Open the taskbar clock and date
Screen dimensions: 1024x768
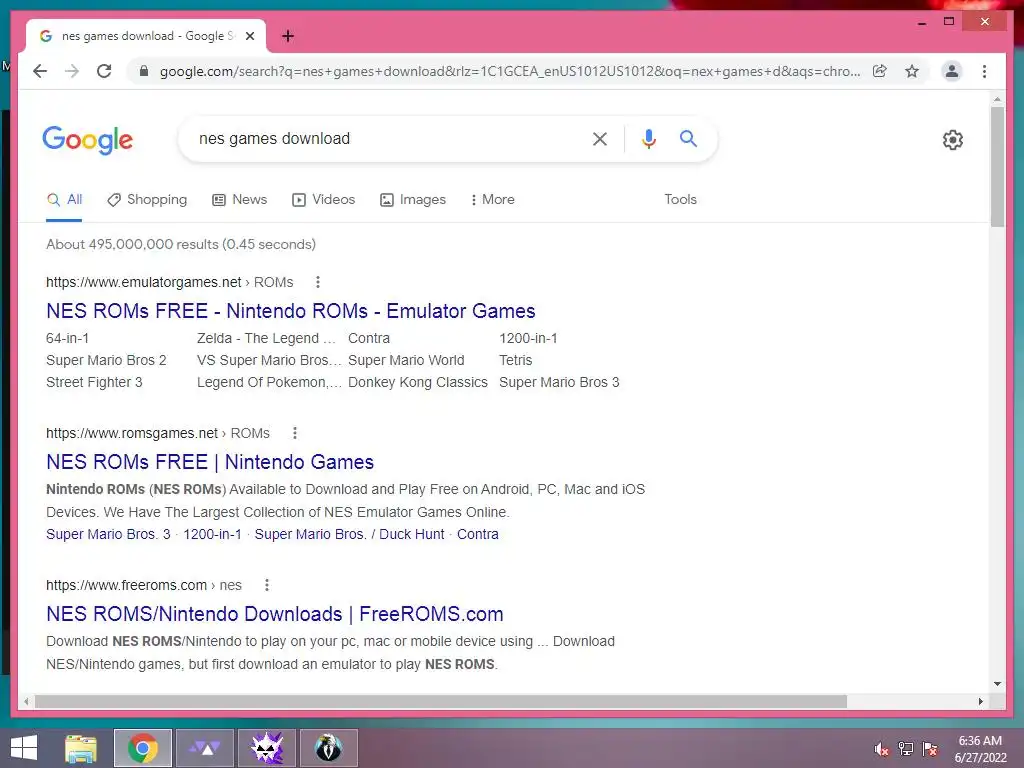pos(980,749)
